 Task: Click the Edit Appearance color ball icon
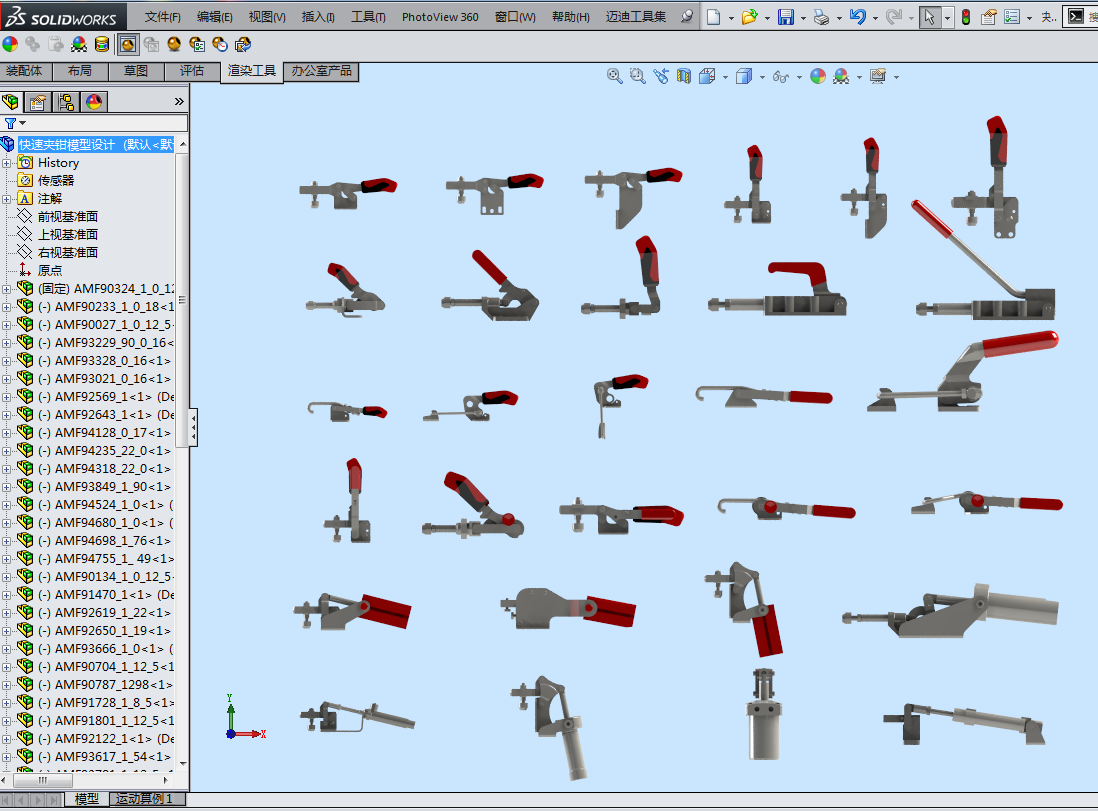pyautogui.click(x=11, y=44)
